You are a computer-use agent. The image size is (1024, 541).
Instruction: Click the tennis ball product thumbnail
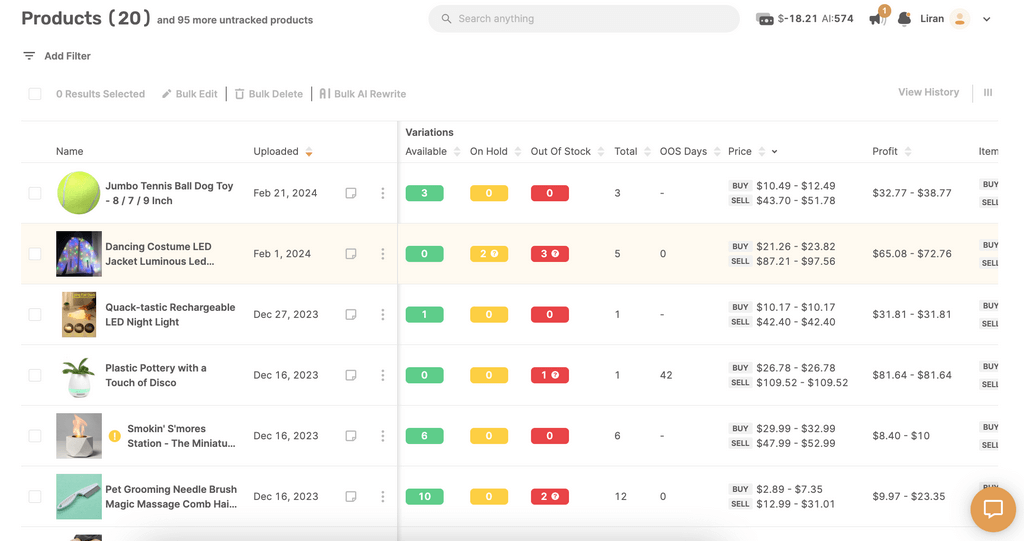78,193
